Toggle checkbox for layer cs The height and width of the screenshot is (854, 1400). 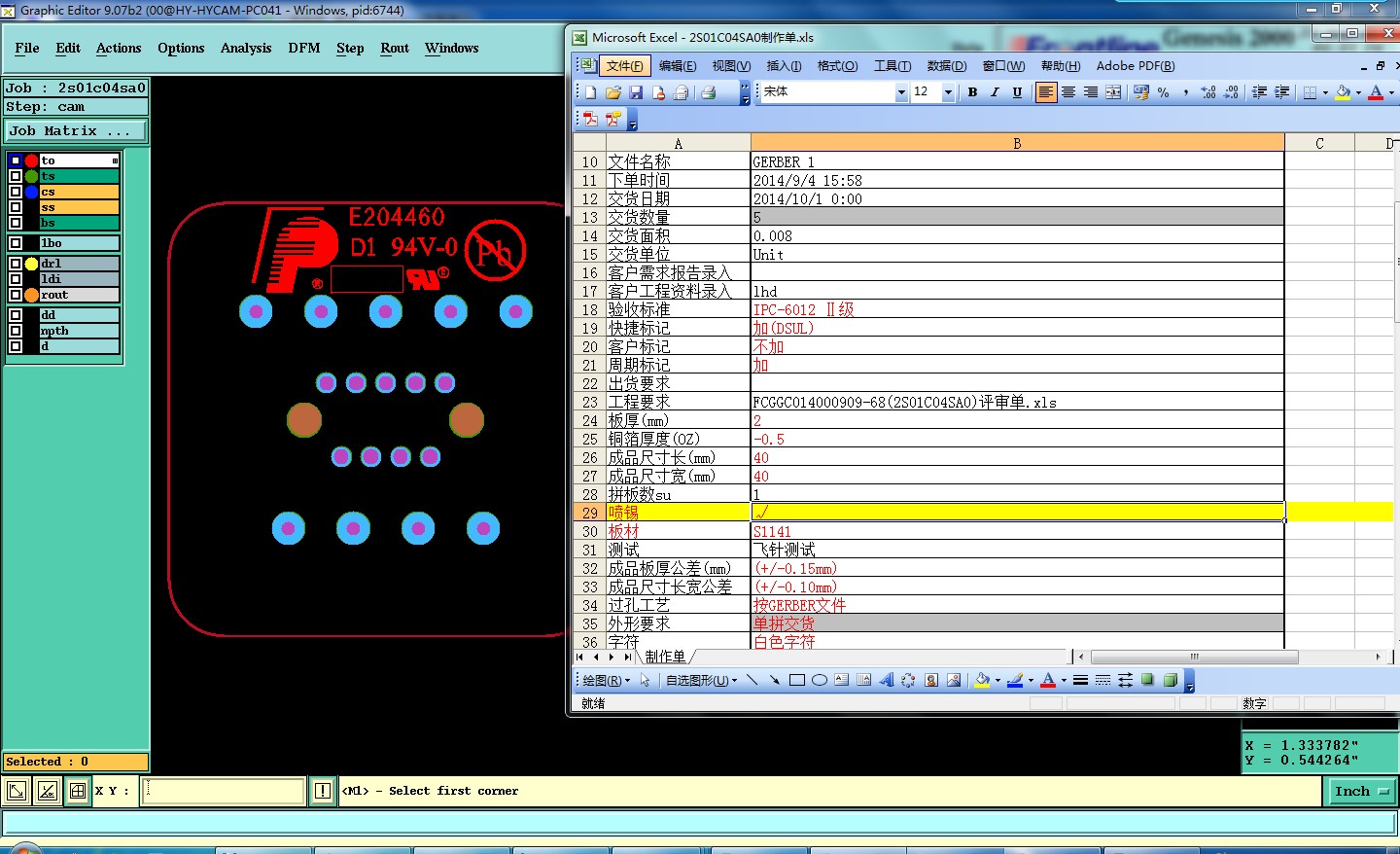[x=16, y=192]
